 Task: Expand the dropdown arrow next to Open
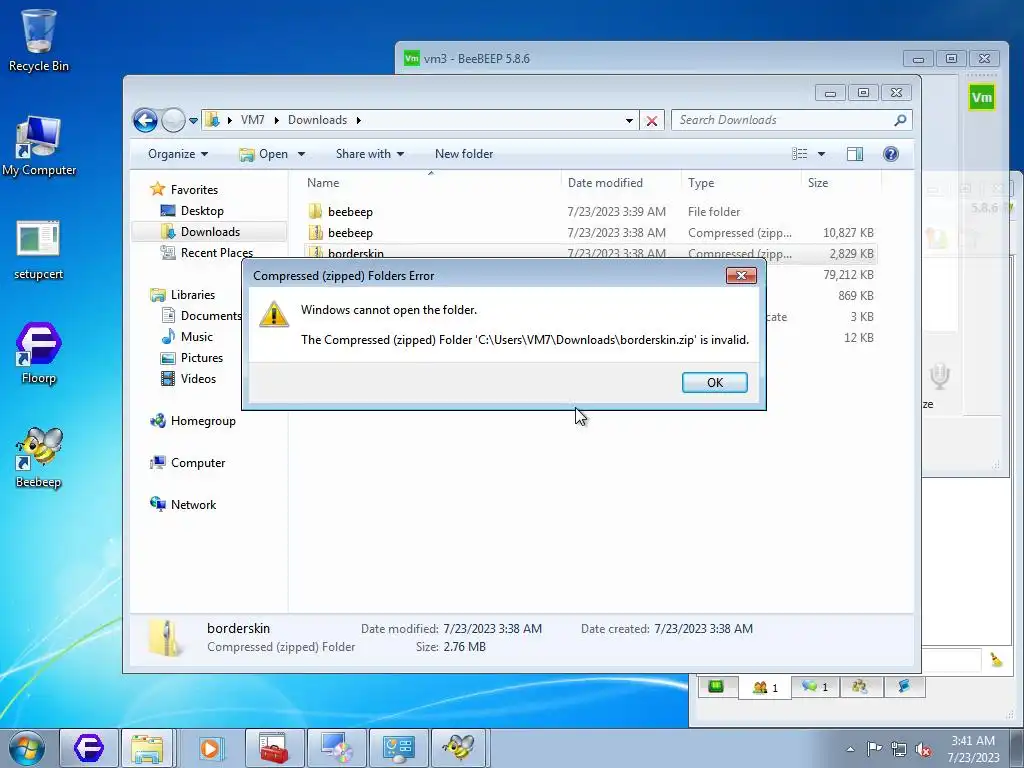pyautogui.click(x=301, y=154)
